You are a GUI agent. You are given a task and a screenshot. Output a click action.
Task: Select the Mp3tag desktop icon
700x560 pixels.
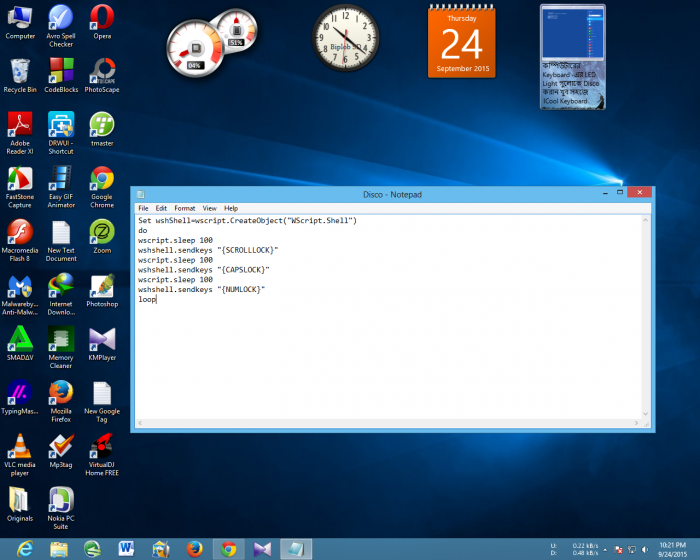[61, 451]
